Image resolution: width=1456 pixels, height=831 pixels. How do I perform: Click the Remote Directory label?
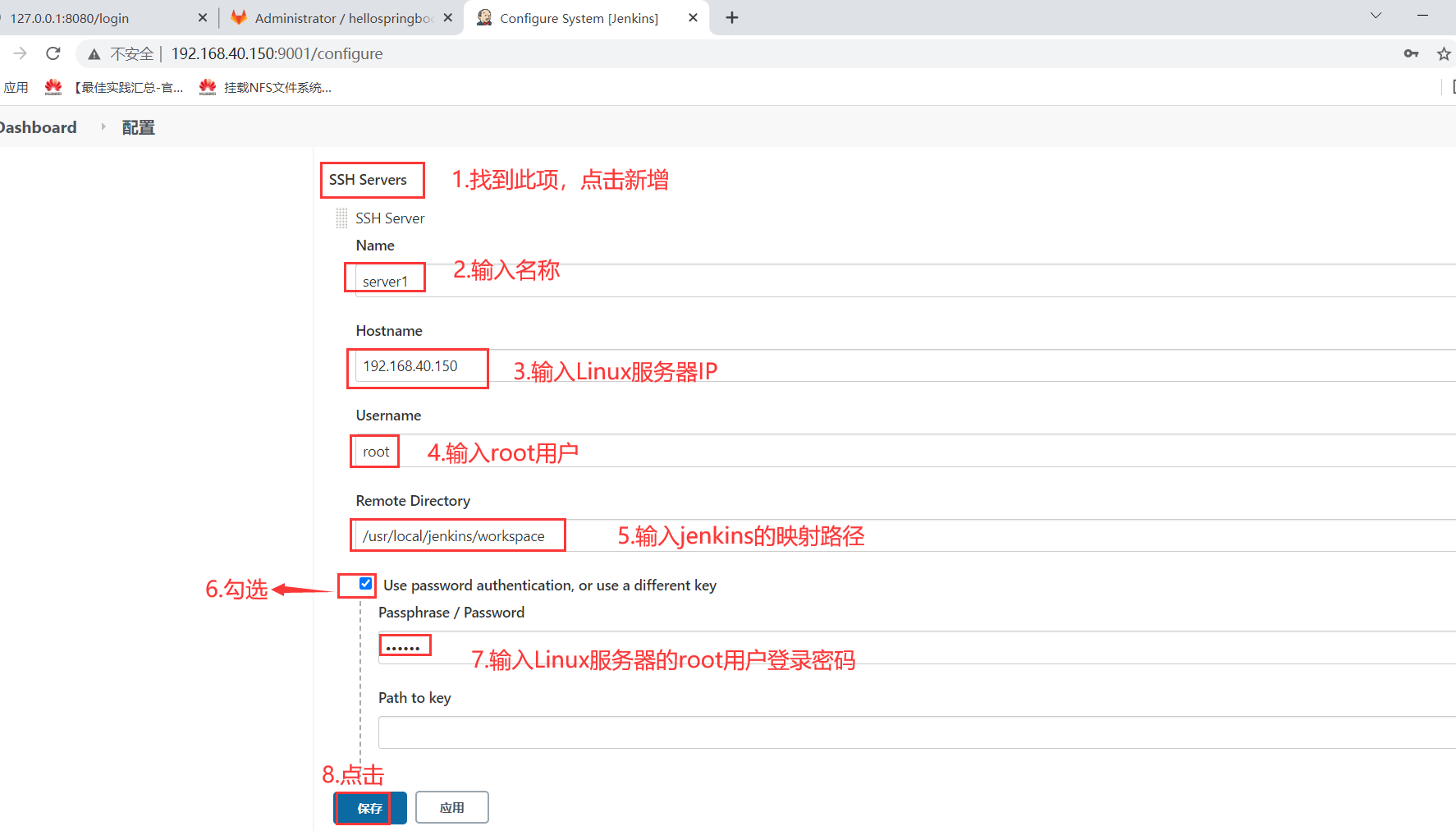click(413, 501)
